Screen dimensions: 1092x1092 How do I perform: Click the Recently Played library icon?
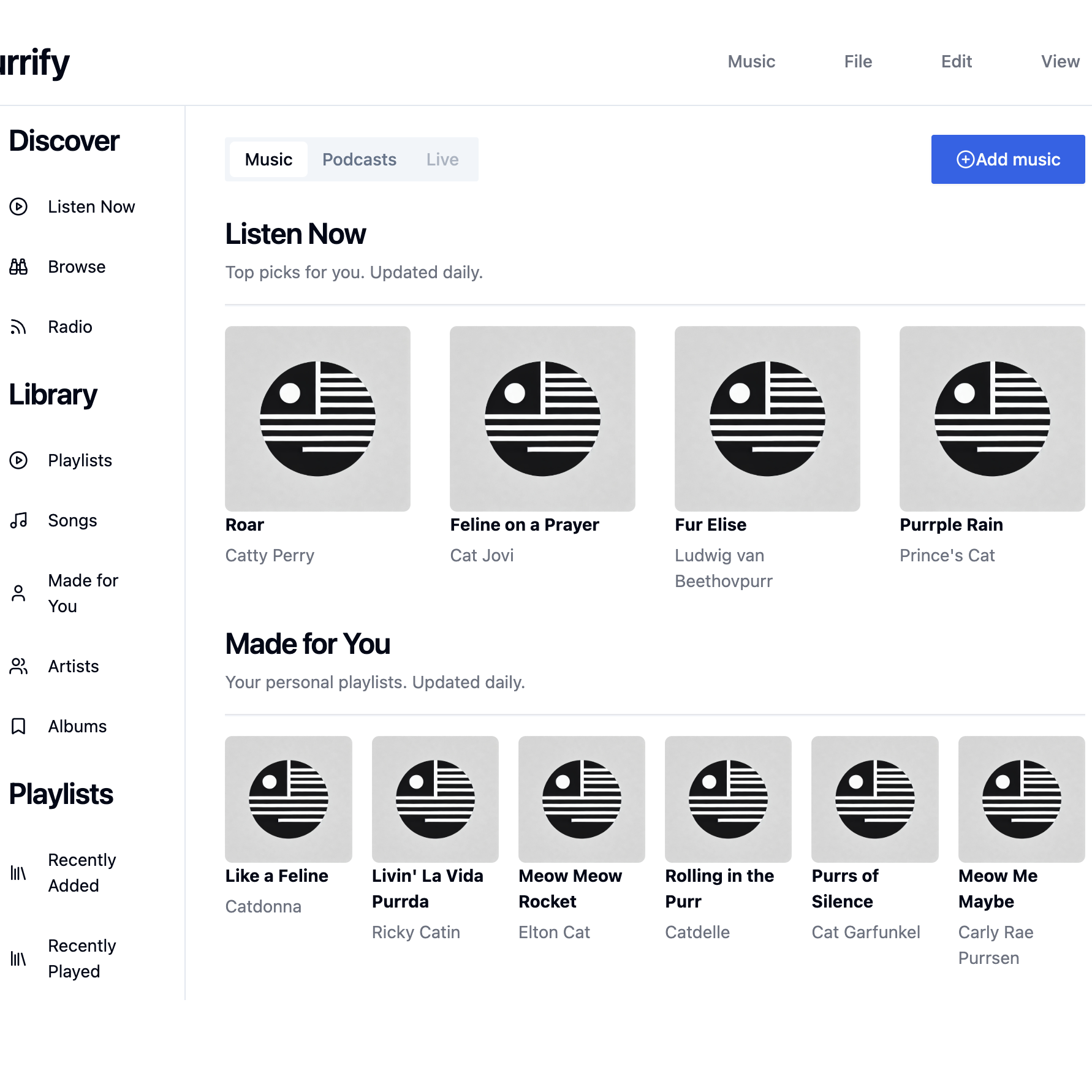18,958
